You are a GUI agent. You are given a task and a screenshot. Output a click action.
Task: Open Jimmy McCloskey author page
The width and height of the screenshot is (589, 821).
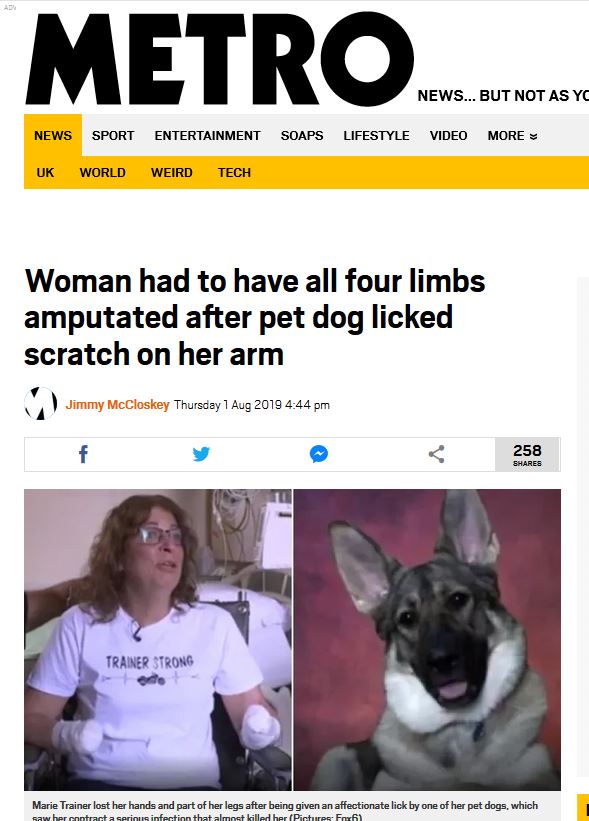coord(117,405)
